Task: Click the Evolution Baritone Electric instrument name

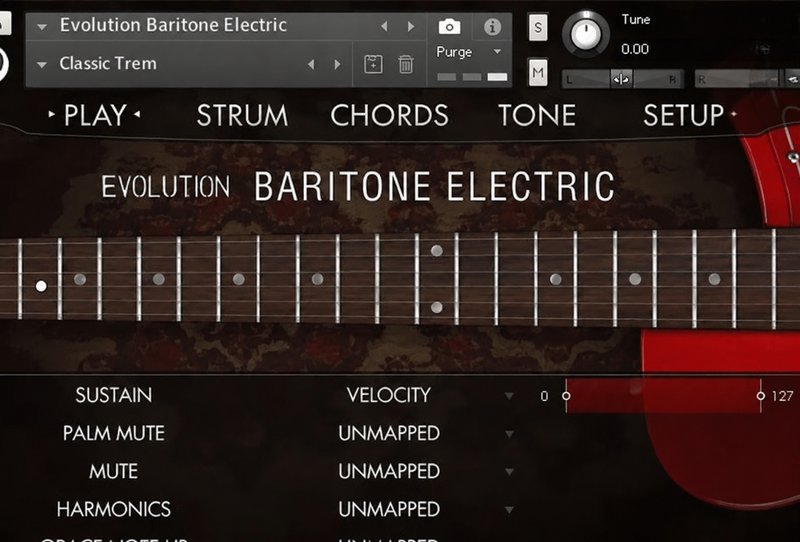Action: point(173,25)
